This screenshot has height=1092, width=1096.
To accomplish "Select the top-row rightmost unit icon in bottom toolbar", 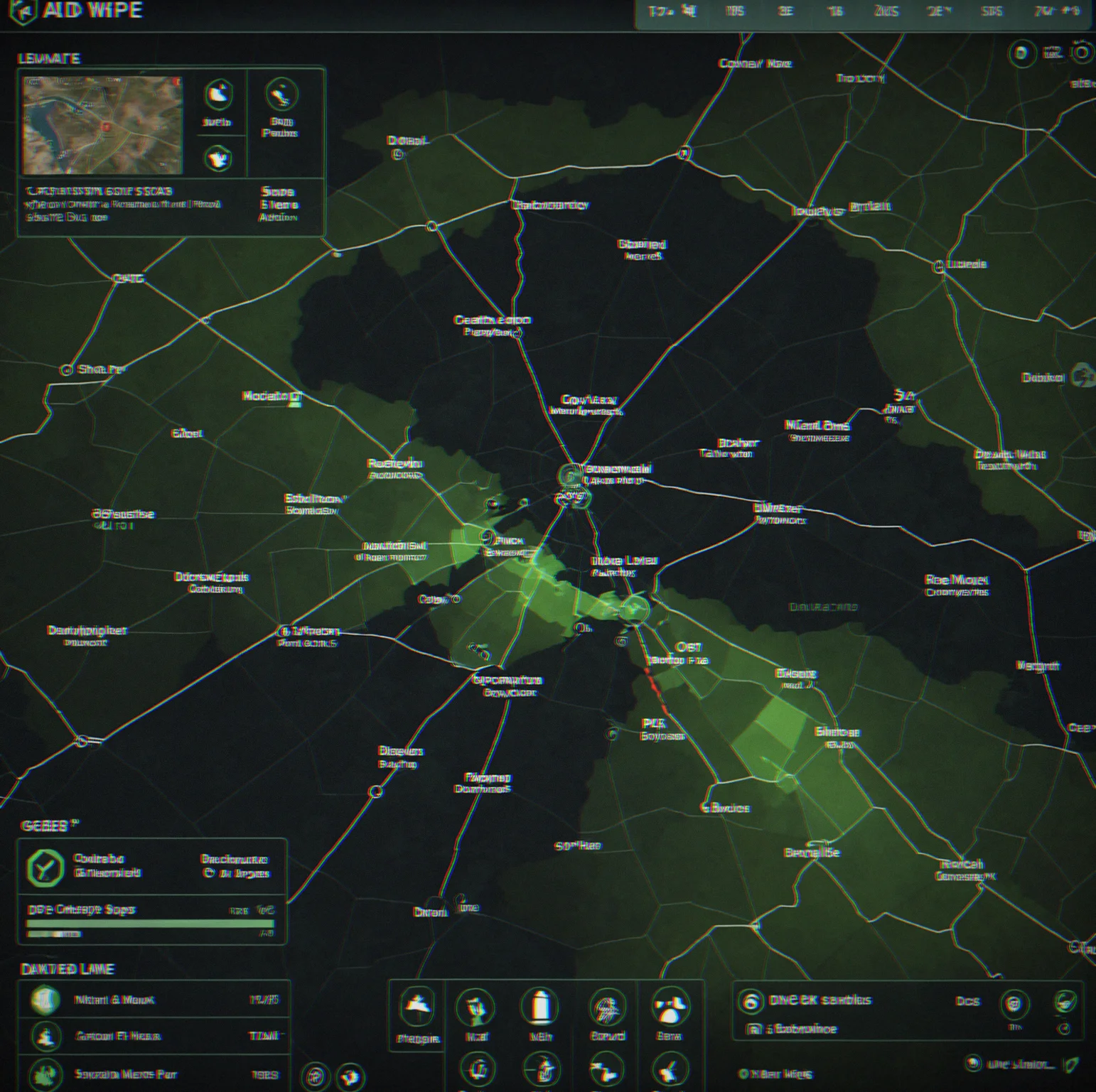I will point(670,1007).
